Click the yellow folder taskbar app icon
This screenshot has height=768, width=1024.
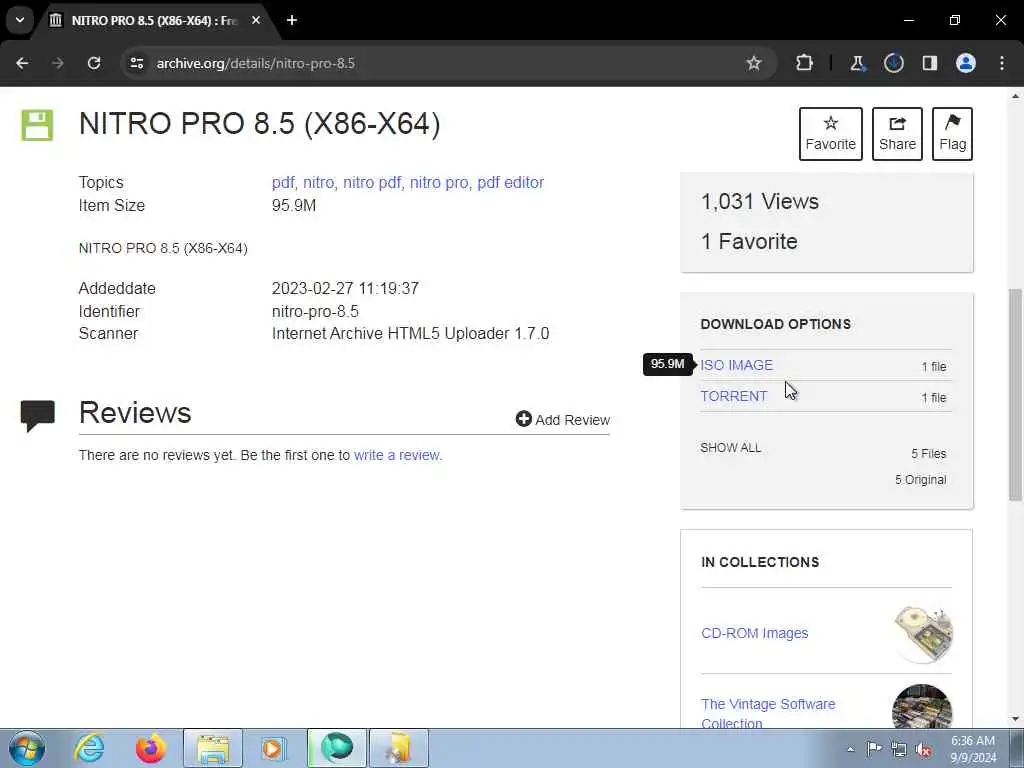(x=399, y=748)
